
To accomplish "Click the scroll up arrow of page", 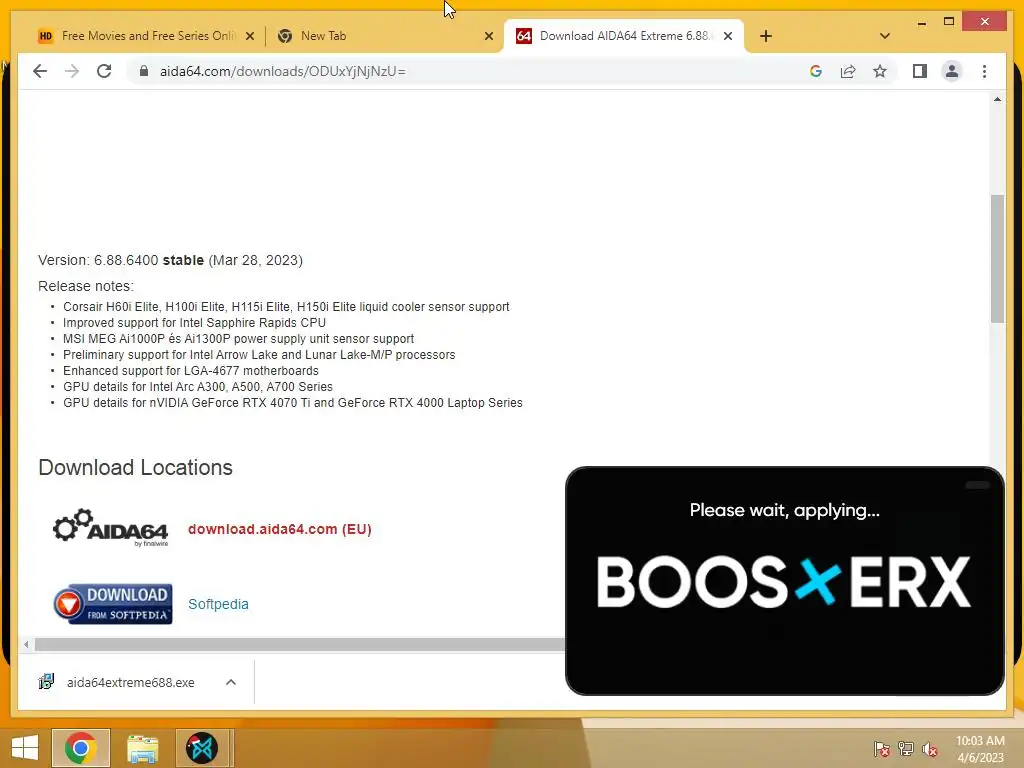I will click(x=997, y=99).
